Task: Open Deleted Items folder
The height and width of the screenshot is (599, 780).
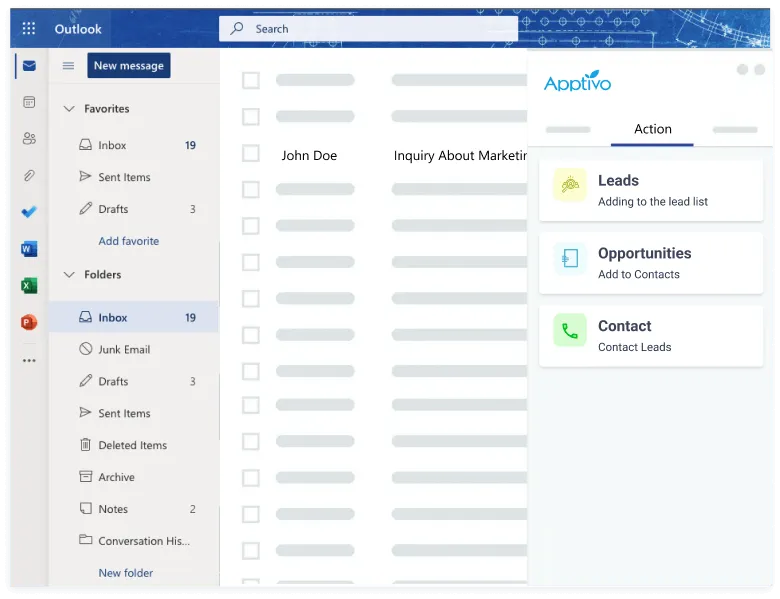Action: click(134, 445)
